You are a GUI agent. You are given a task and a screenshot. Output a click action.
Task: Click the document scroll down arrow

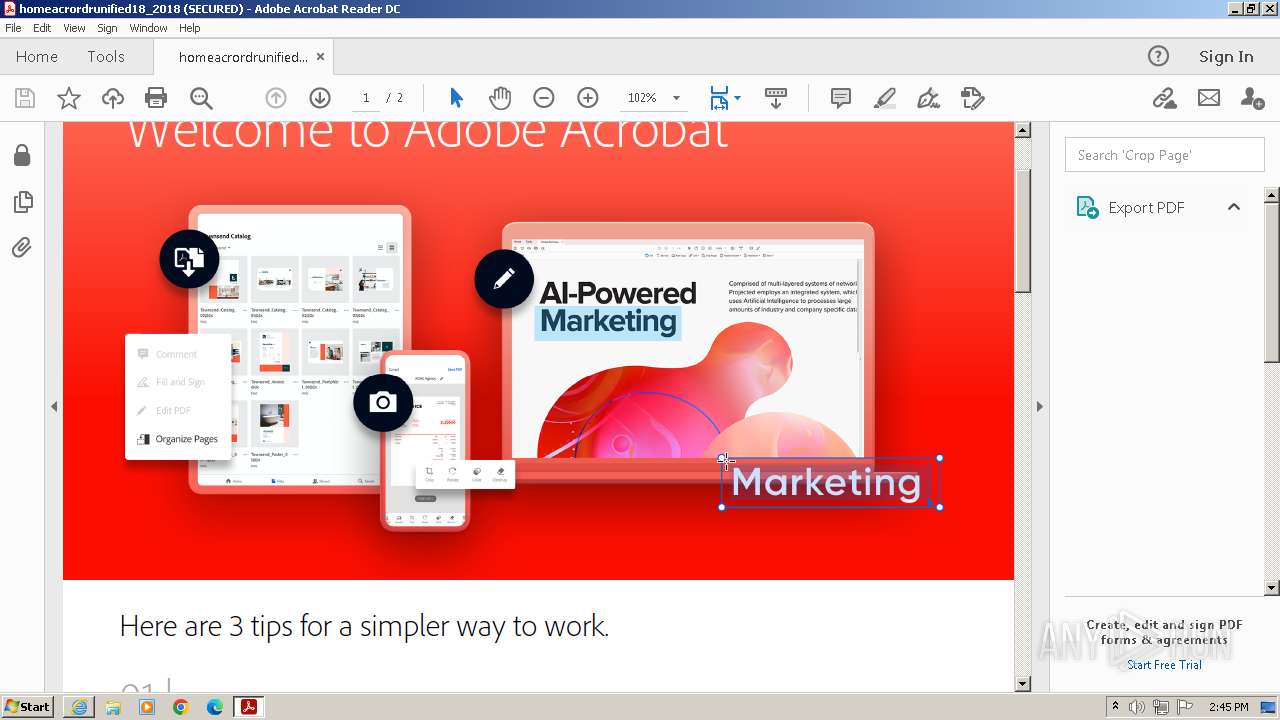coord(1022,684)
